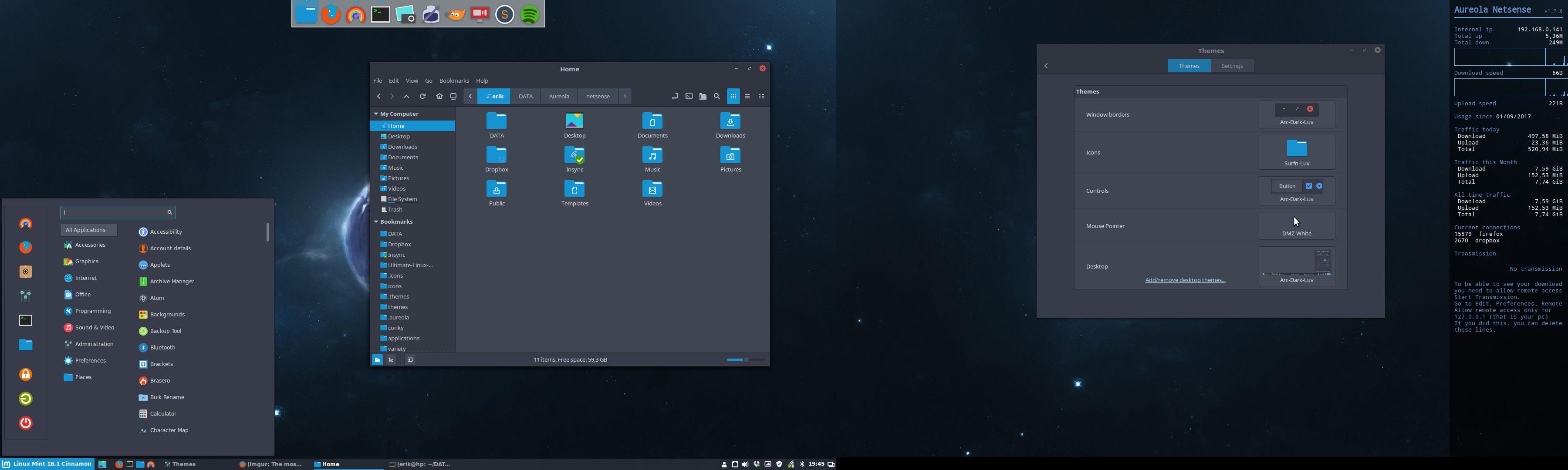Toggle tree view sidebar in status bar
Viewport: 1568px width, 470px height.
[x=392, y=360]
